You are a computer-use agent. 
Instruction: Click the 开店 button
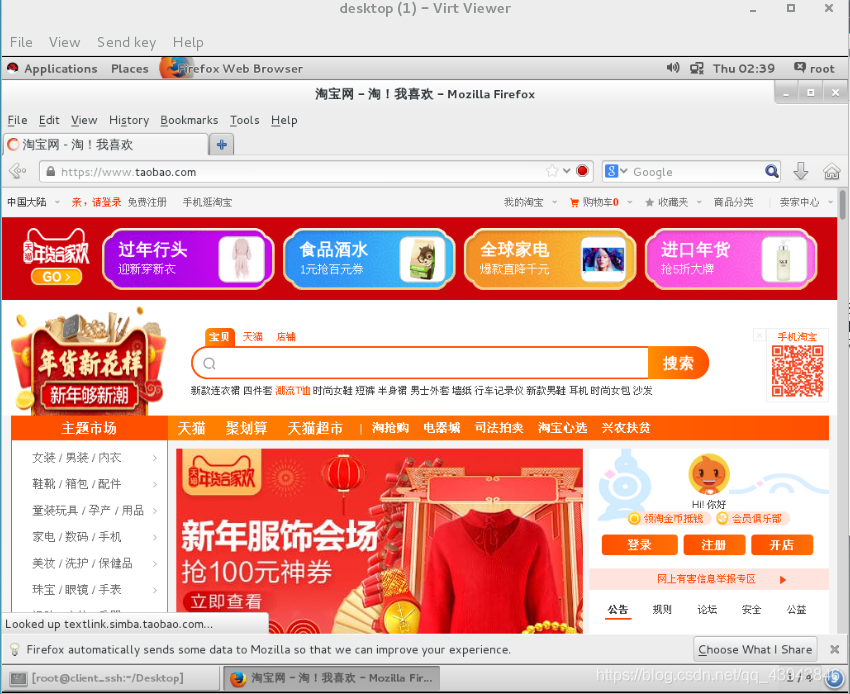point(782,545)
